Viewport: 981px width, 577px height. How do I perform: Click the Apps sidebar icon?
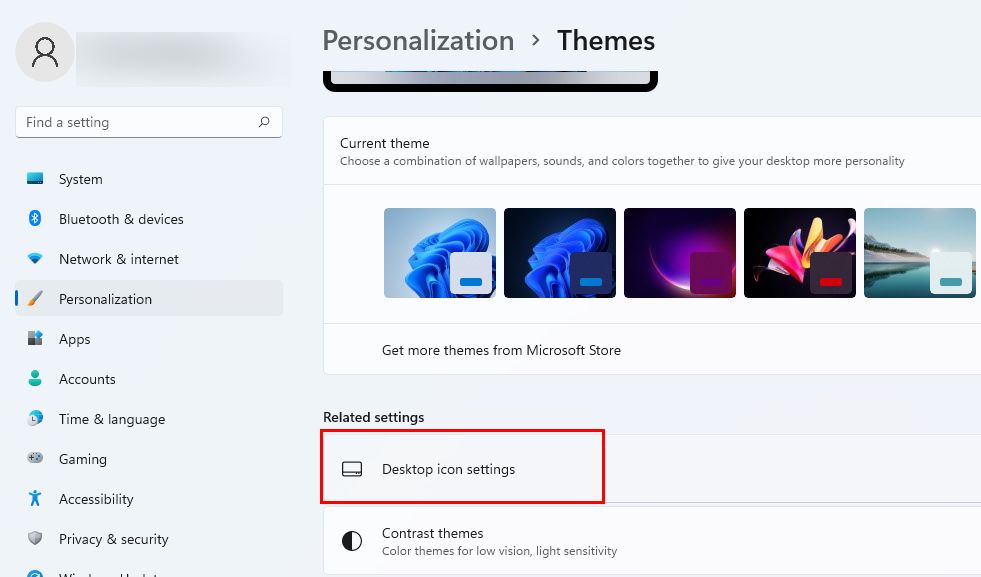(x=33, y=339)
